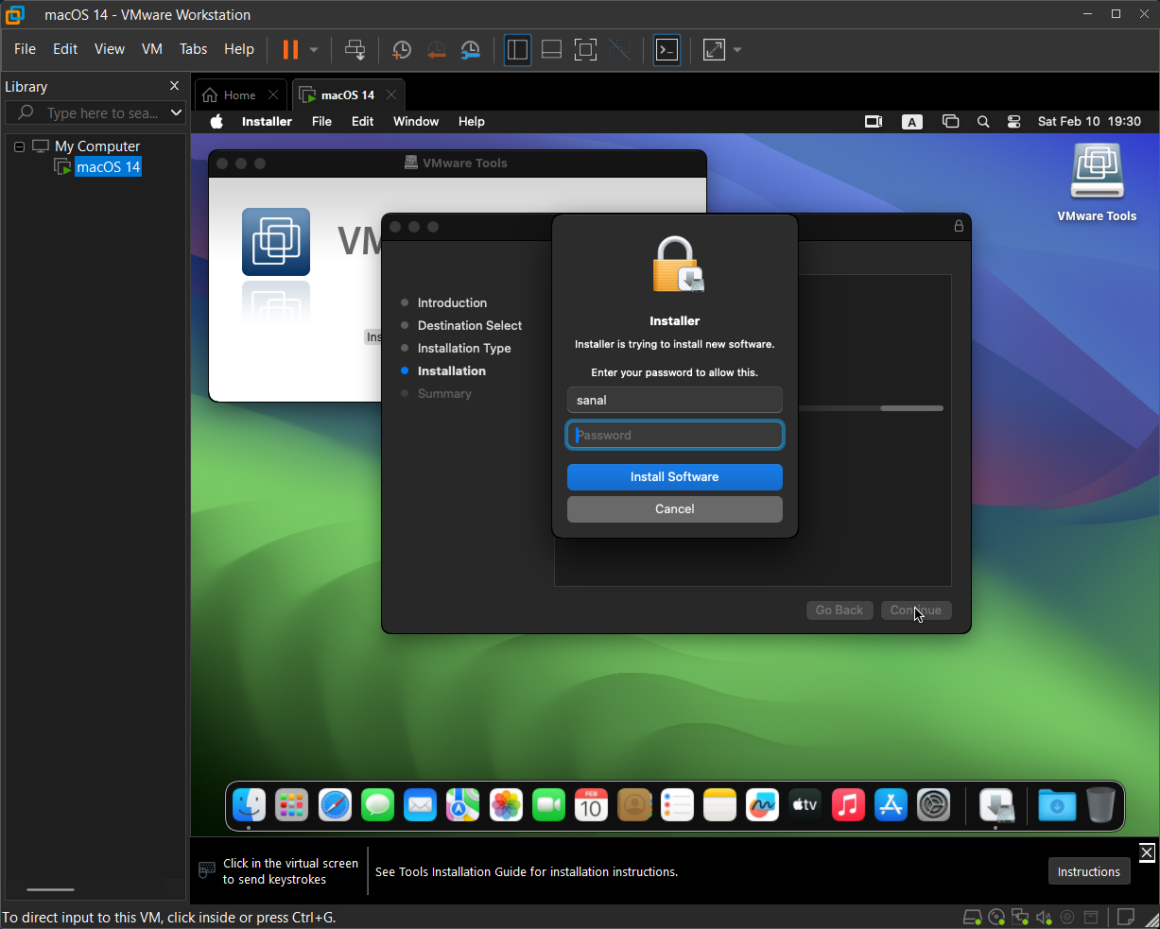Open macOS Control Center
Viewport: 1160px width, 929px height.
1014,121
